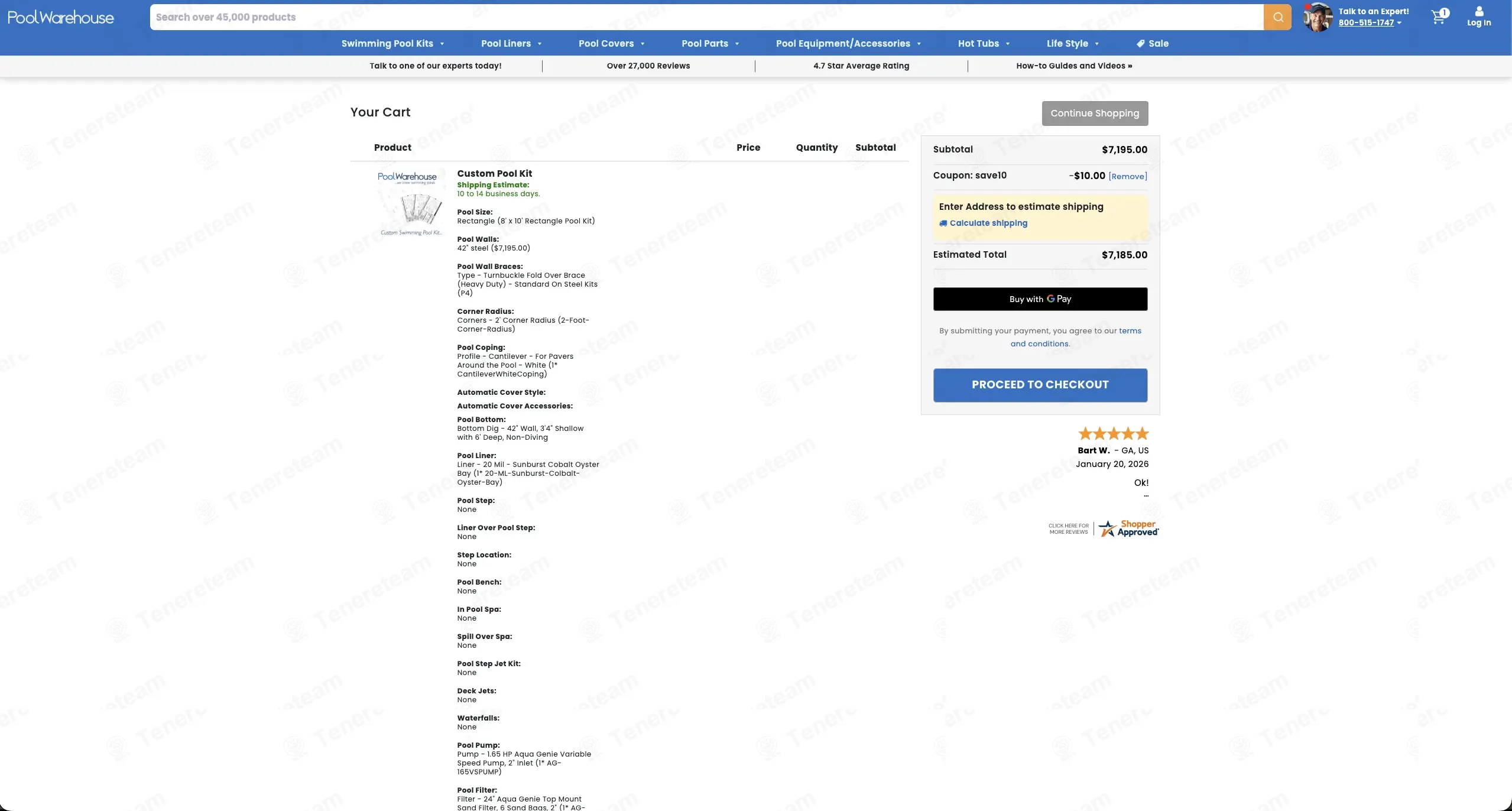Image resolution: width=1512 pixels, height=811 pixels.
Task: Click the Log In label
Action: click(1479, 22)
